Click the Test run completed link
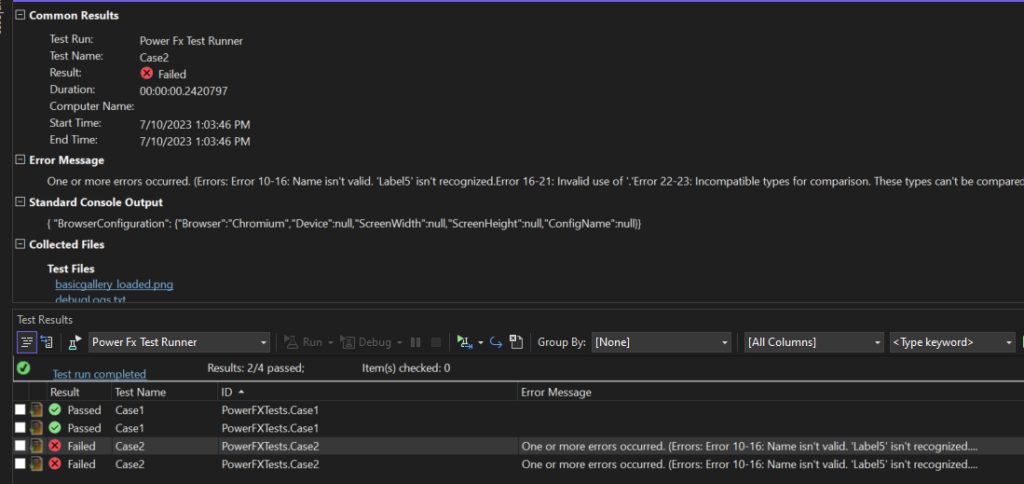1024x484 pixels. pyautogui.click(x=99, y=374)
